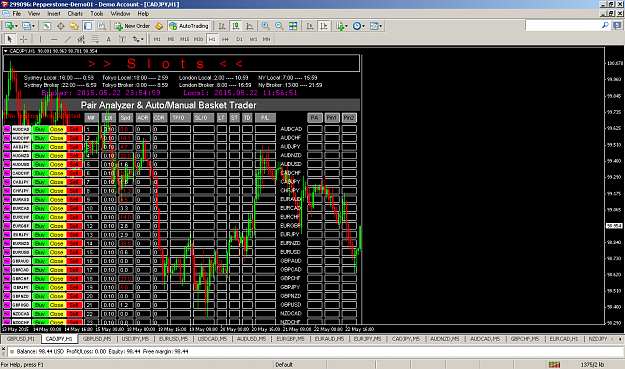The height and width of the screenshot is (369, 625).
Task: Open the File menu
Action: tap(17, 14)
